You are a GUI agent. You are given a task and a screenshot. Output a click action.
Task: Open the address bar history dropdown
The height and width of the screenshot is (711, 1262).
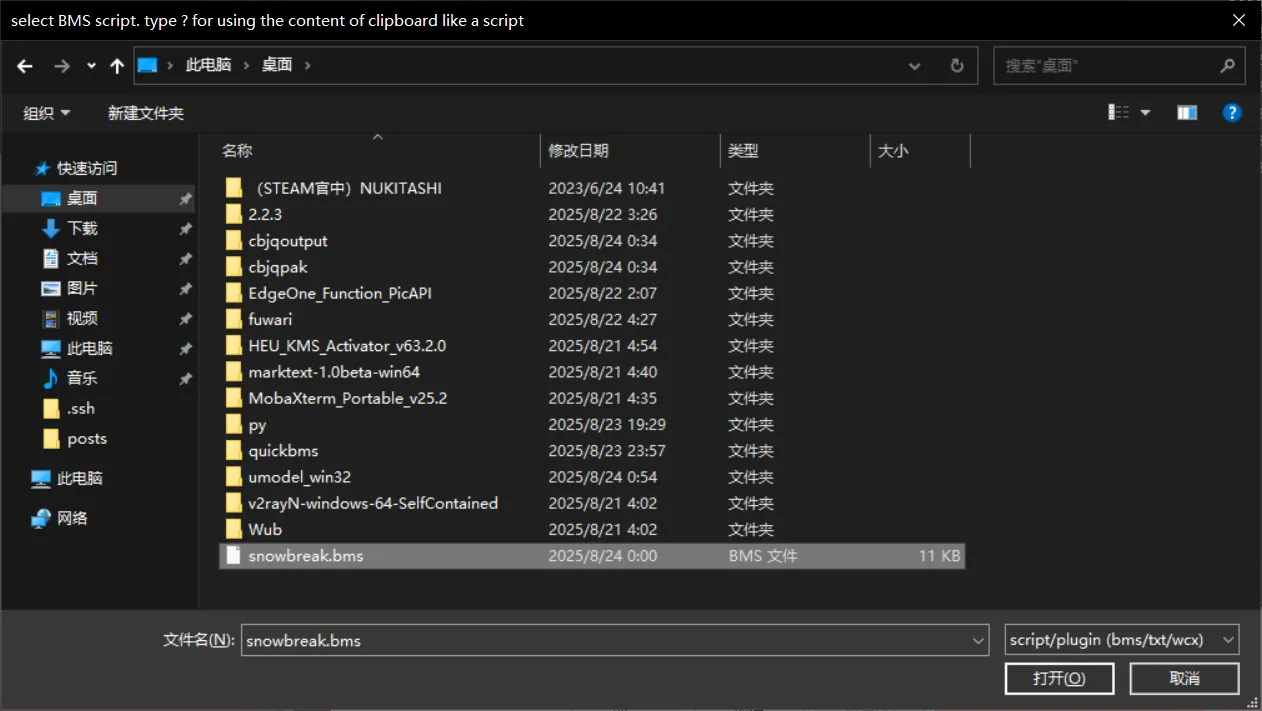click(x=914, y=66)
